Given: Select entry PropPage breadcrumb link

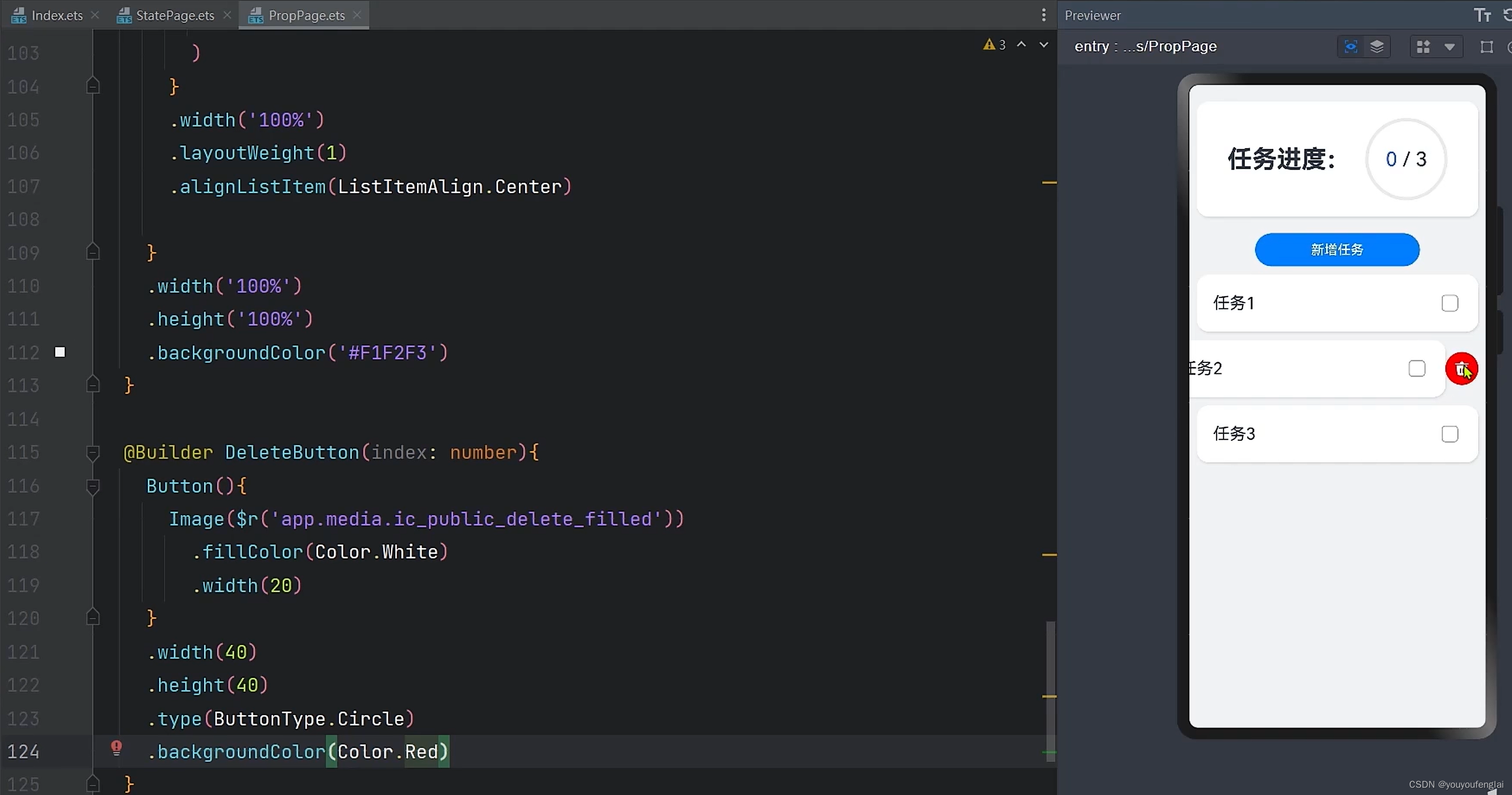Looking at the screenshot, I should pyautogui.click(x=1145, y=46).
